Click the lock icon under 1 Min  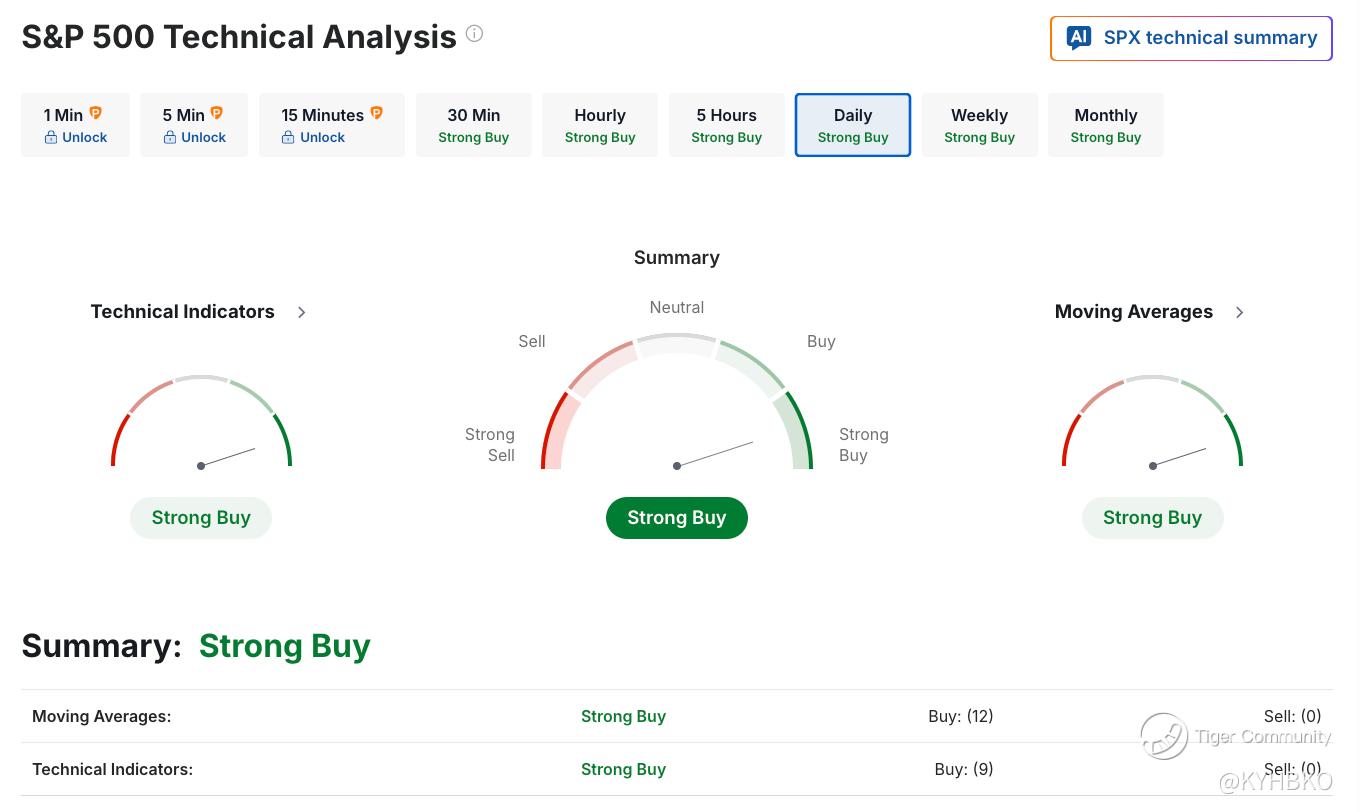[x=51, y=138]
